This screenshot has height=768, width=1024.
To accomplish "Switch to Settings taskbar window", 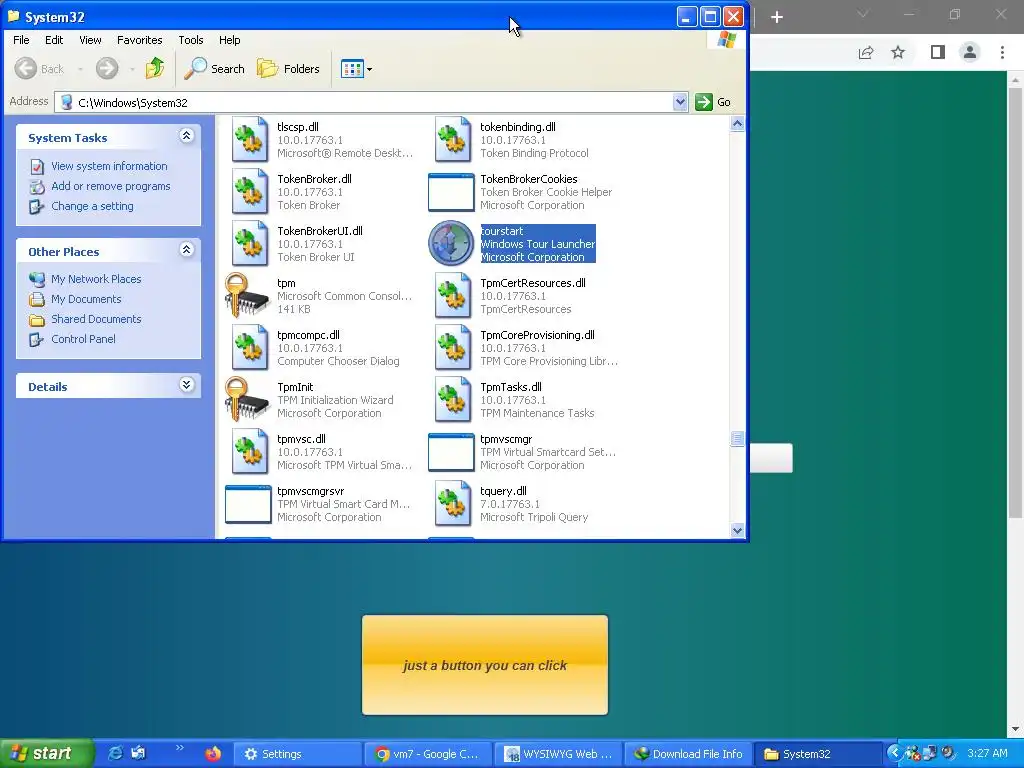I will (296, 754).
